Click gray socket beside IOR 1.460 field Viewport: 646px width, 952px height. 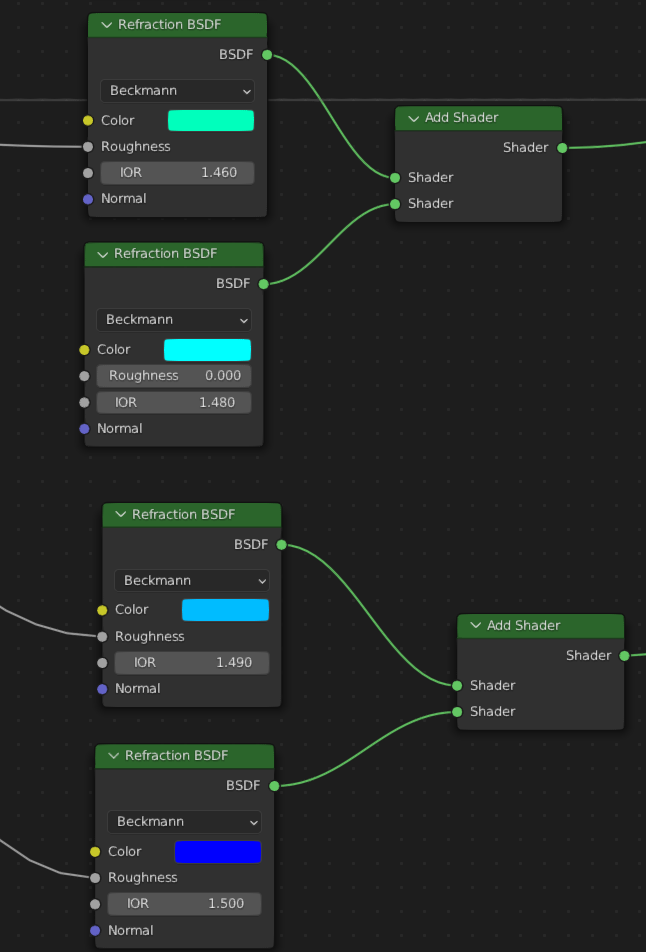click(x=88, y=173)
